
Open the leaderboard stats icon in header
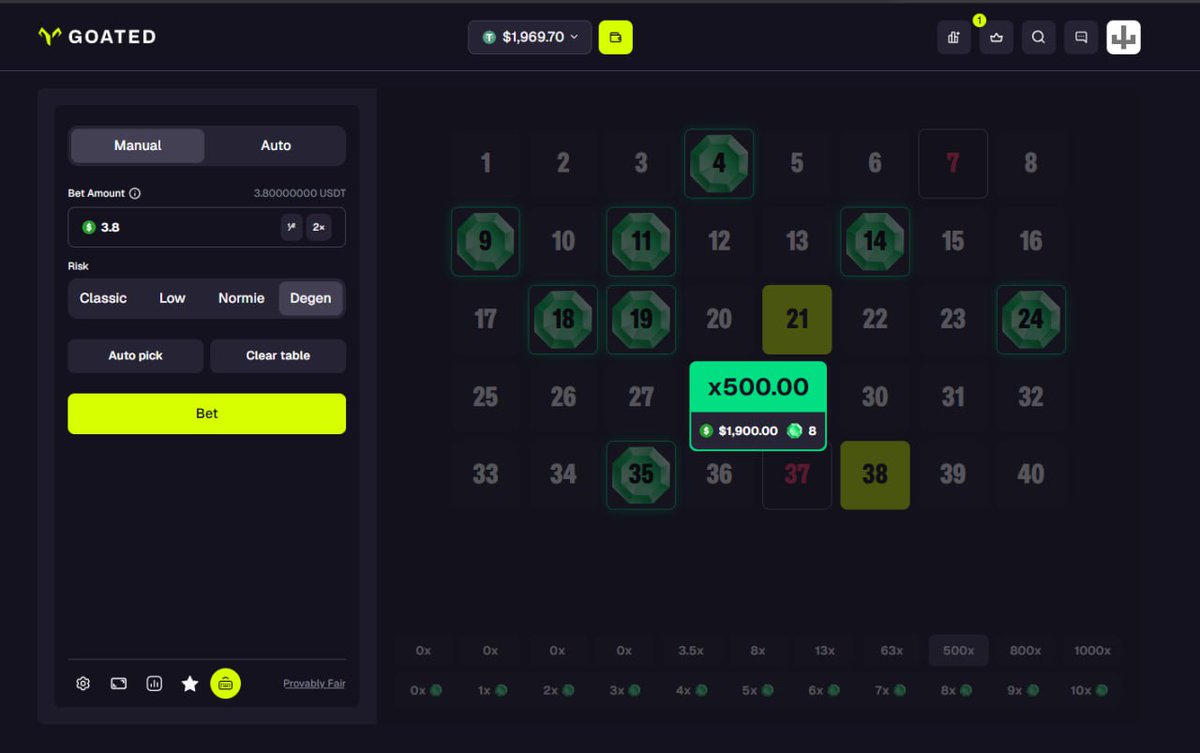[x=954, y=37]
